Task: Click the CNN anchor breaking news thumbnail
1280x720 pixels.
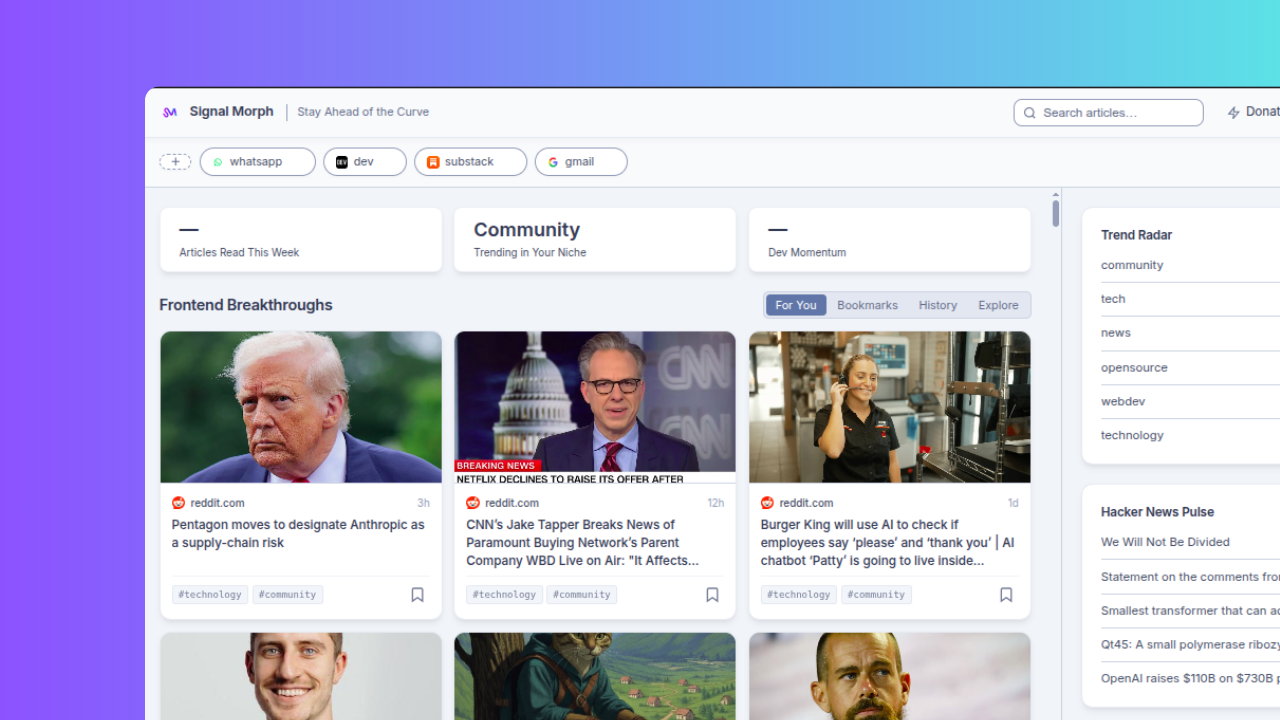Action: [595, 408]
